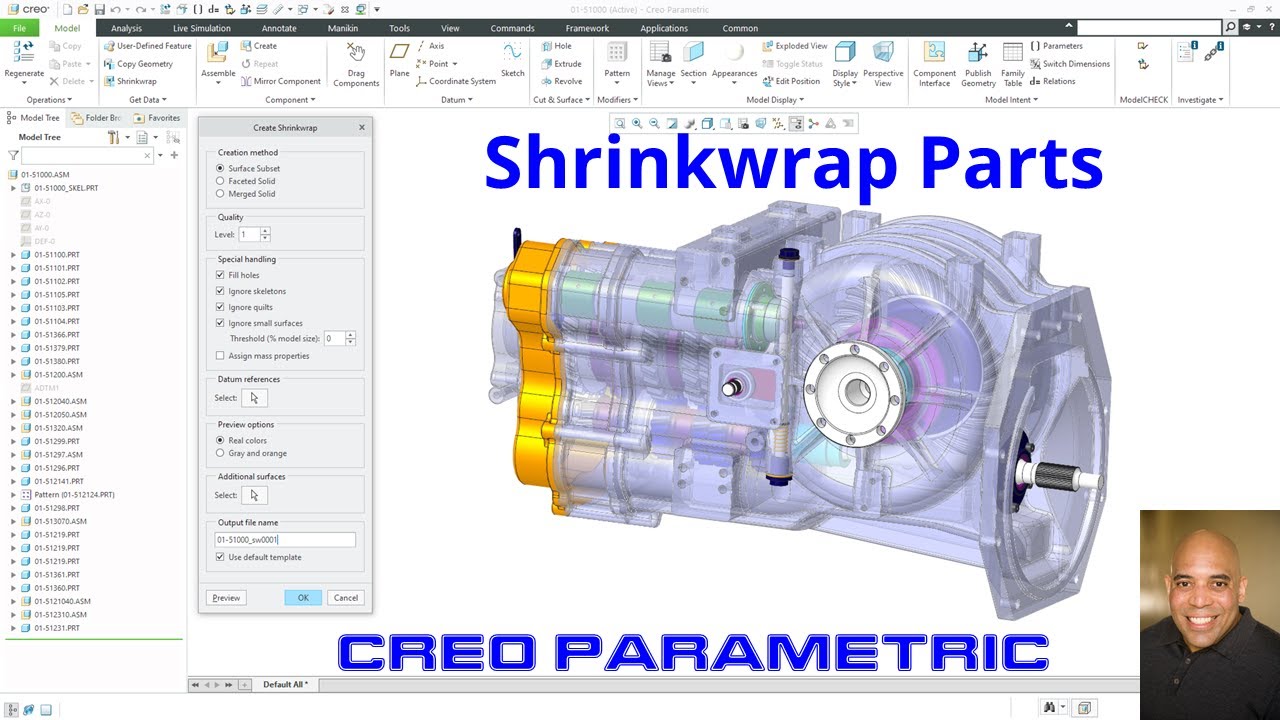The height and width of the screenshot is (720, 1280).
Task: Cancel the Create Shrinkwrap dialog
Action: pos(346,598)
